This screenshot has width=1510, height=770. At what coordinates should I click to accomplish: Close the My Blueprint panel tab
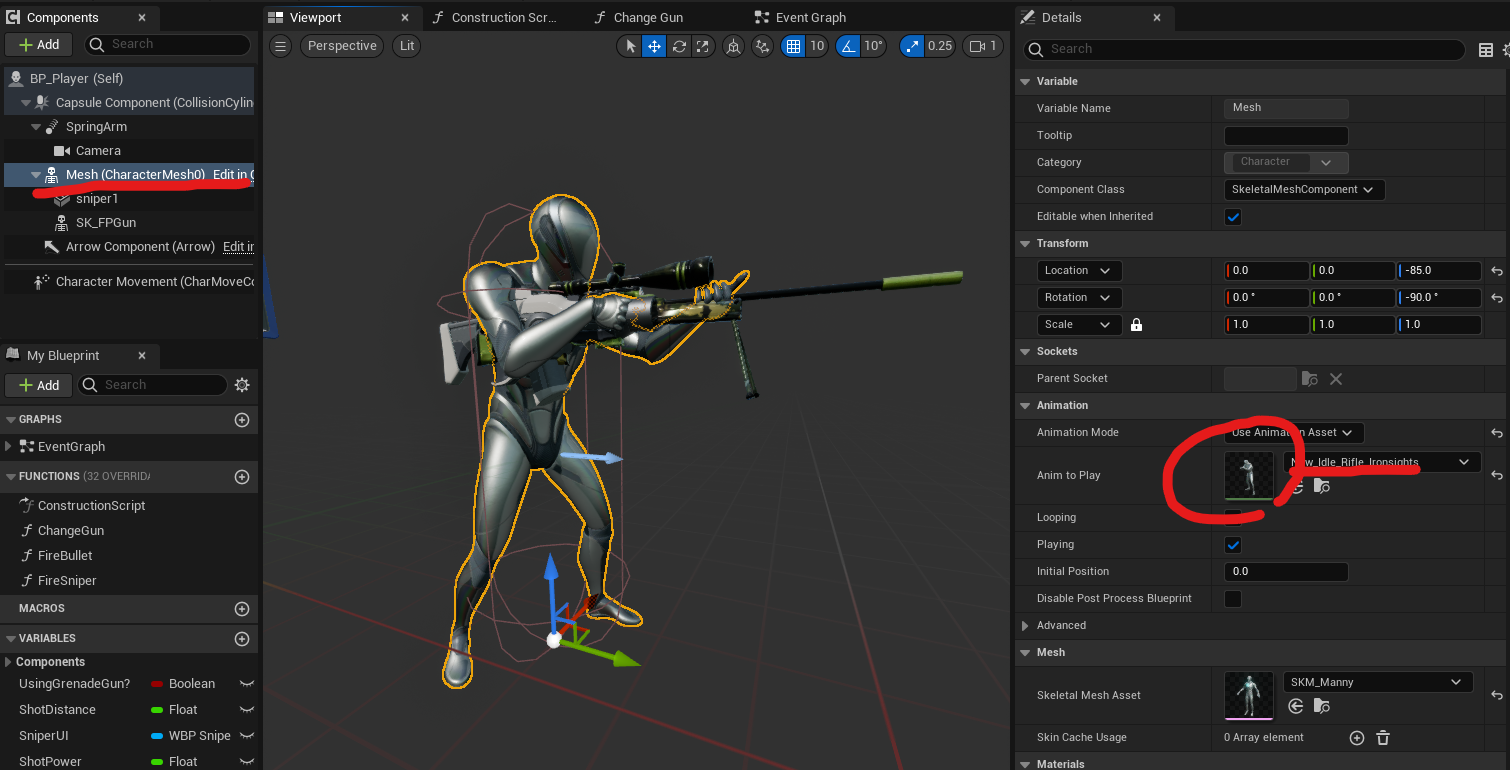pyautogui.click(x=141, y=356)
